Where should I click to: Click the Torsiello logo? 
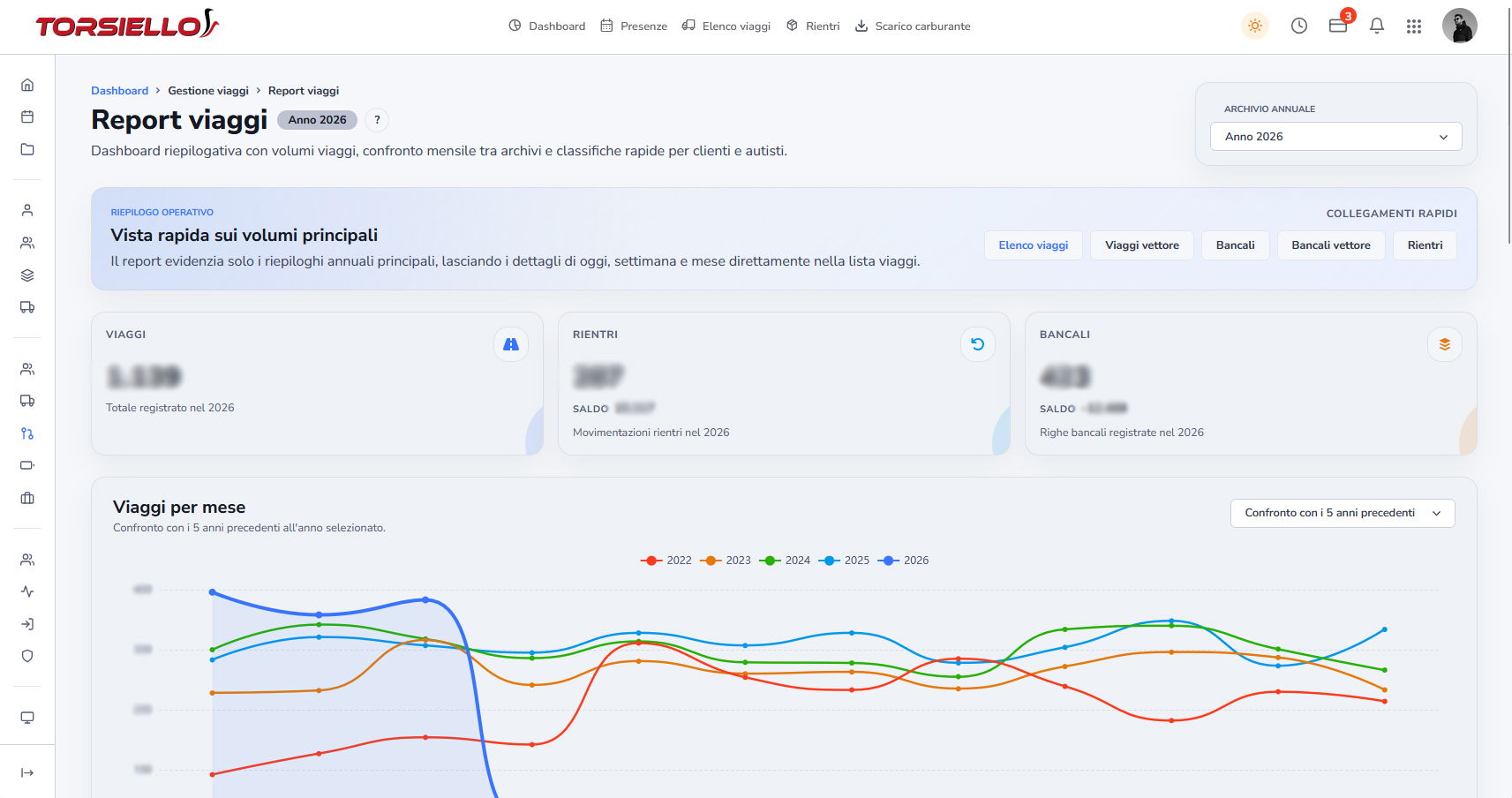[x=127, y=24]
